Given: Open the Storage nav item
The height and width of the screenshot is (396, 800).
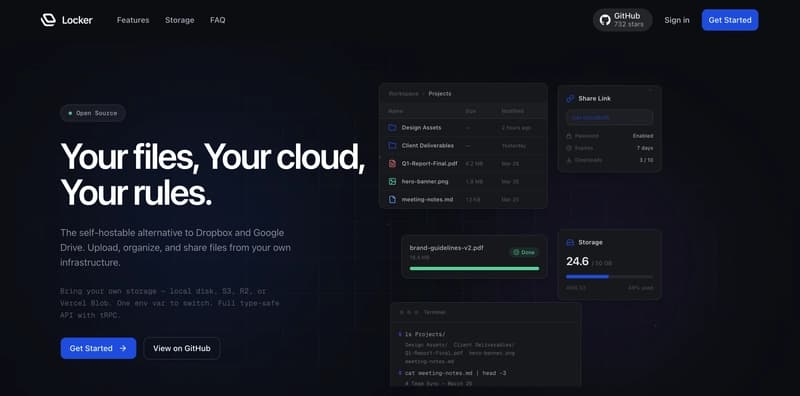Looking at the screenshot, I should click(180, 20).
